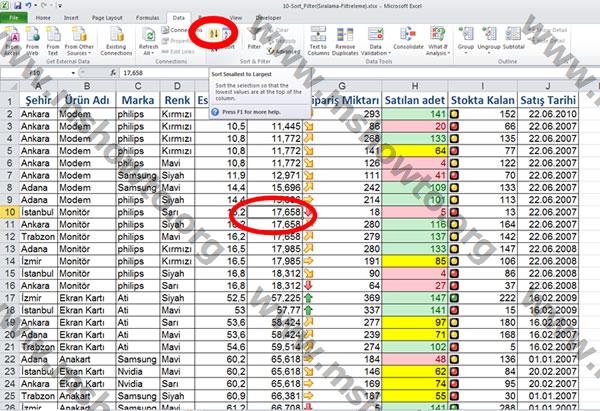Click the Save icon in quick access toolbar
600x411 pixels.
point(17,5)
